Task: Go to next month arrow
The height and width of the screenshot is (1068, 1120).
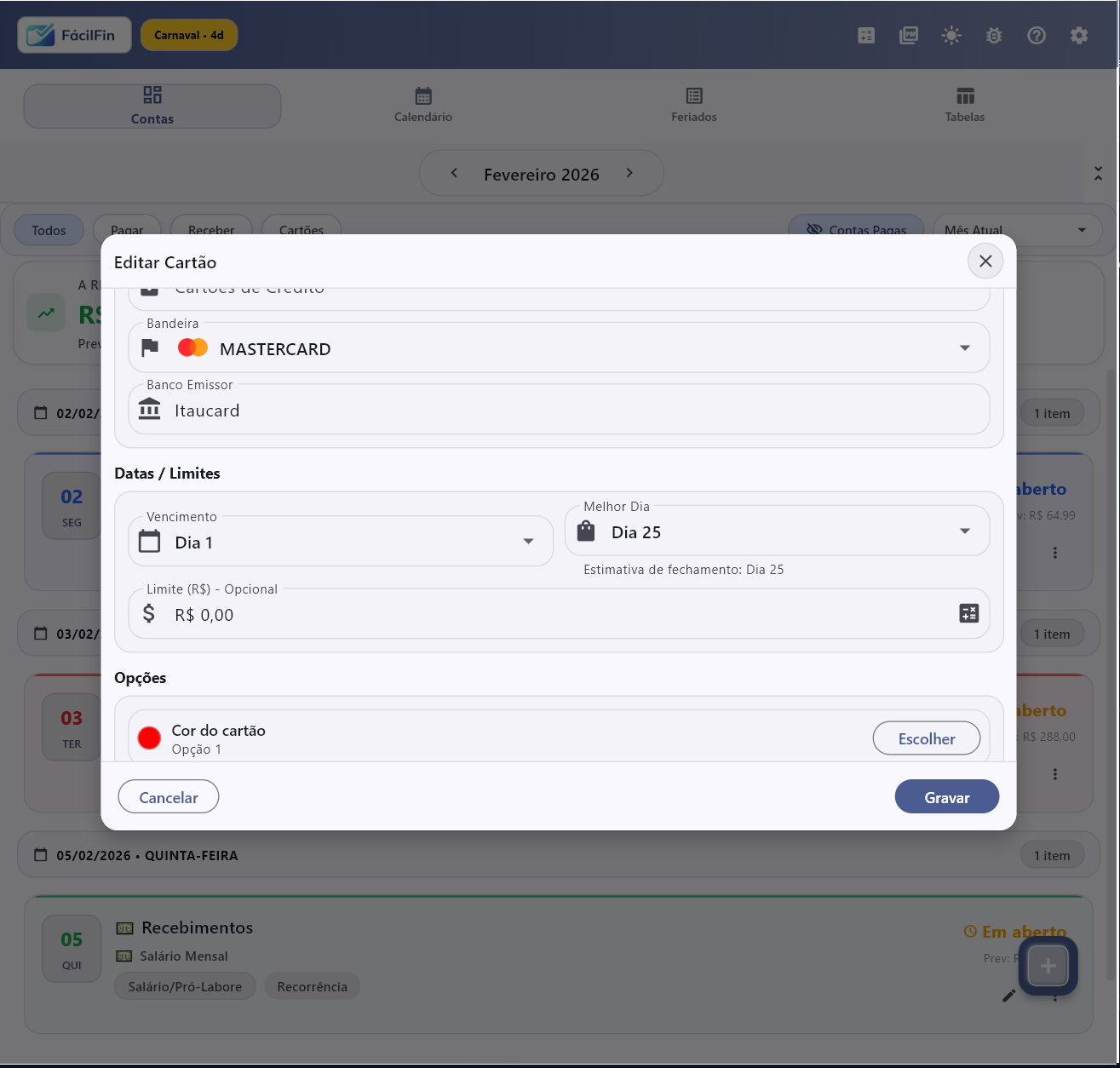Action: click(x=629, y=173)
